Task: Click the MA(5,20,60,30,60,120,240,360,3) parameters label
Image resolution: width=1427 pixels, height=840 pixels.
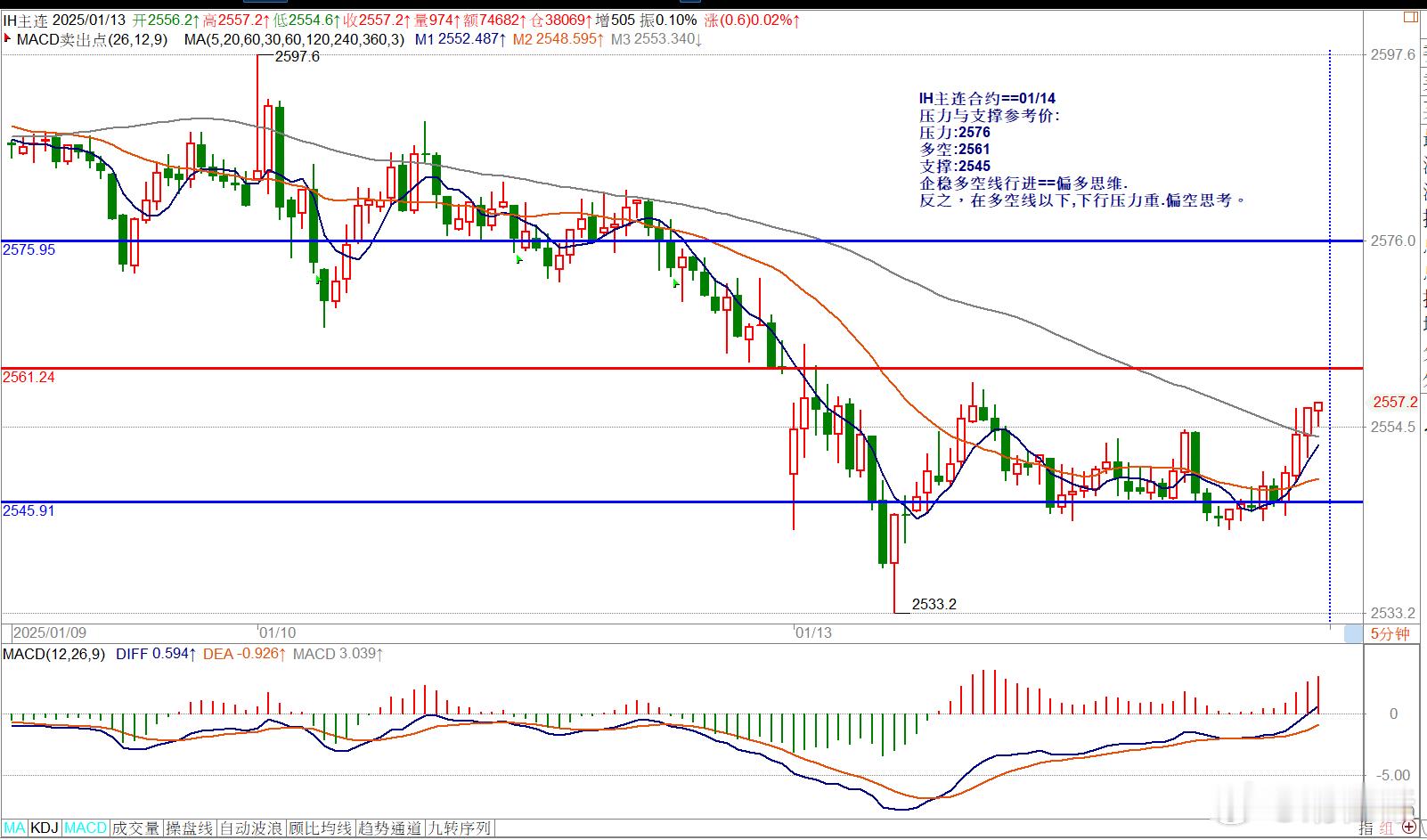Action: tap(294, 39)
